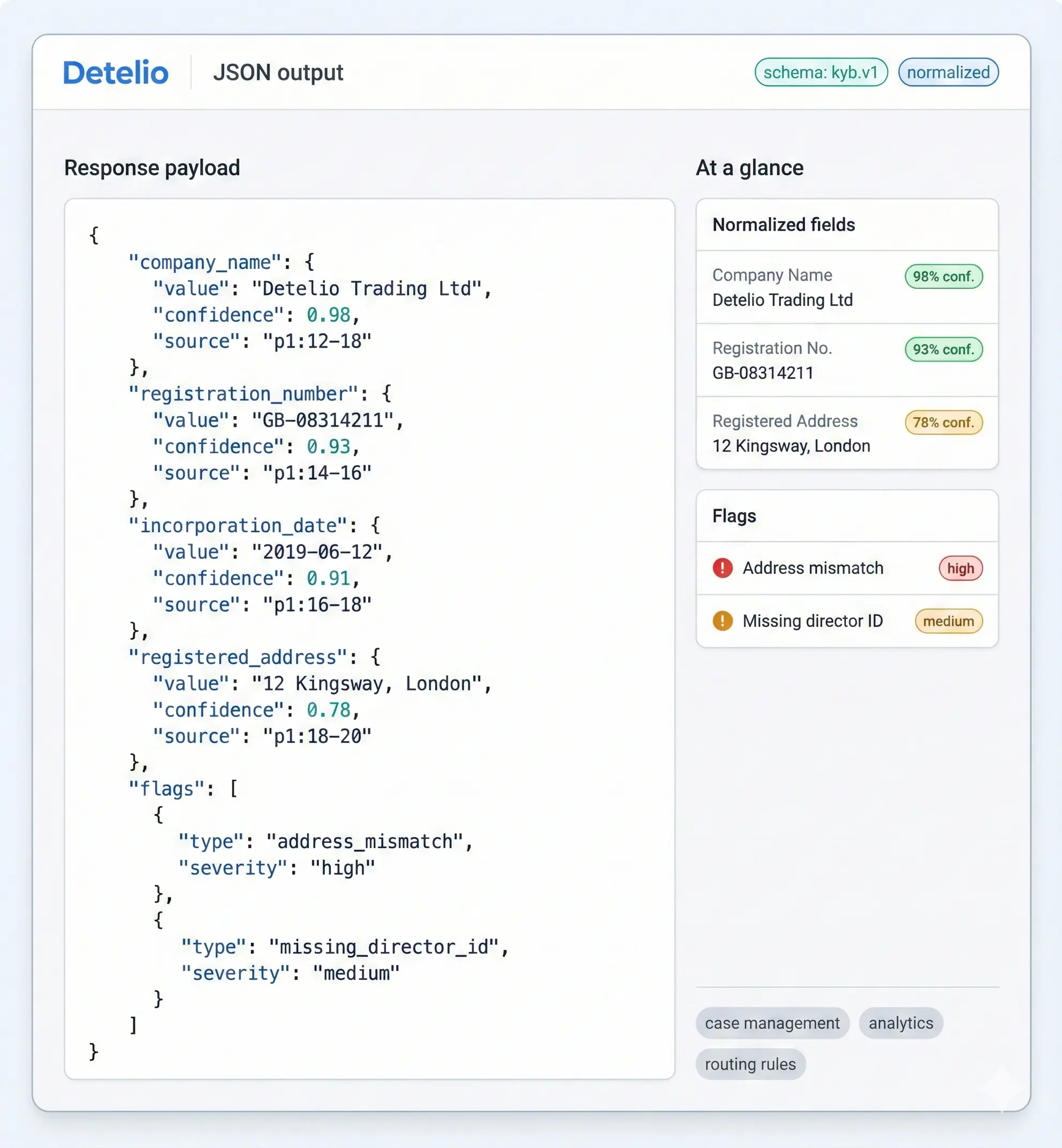Select Detelio Trading Ltd in Normalized fields
The width and height of the screenshot is (1062, 1148).
[783, 300]
